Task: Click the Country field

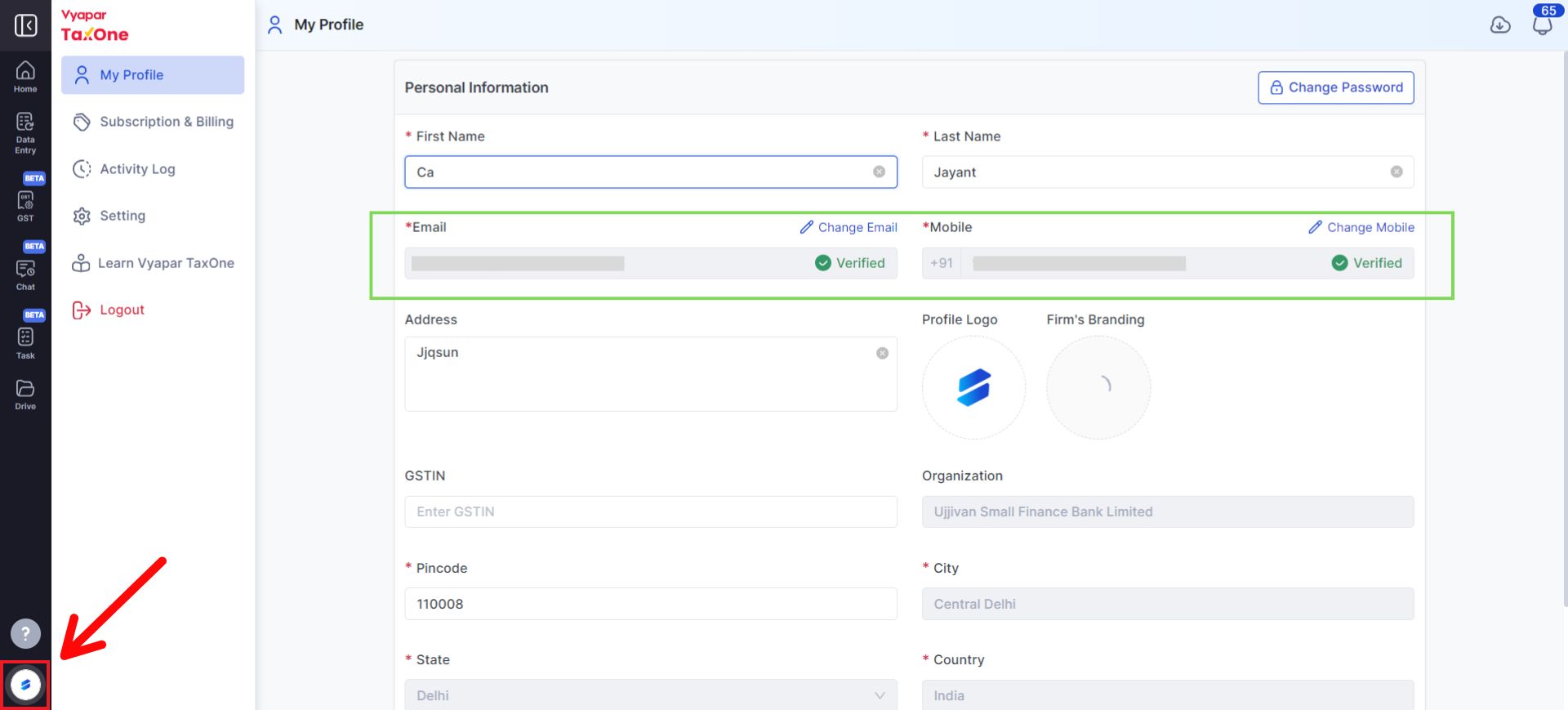Action: point(1168,695)
